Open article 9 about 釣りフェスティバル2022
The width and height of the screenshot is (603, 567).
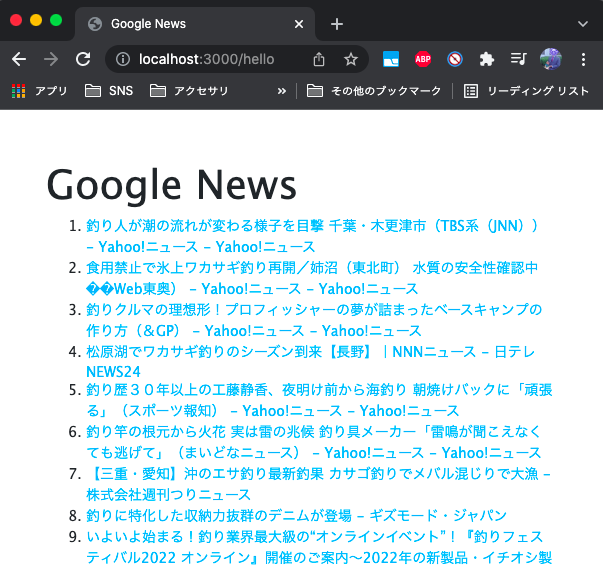(x=319, y=547)
